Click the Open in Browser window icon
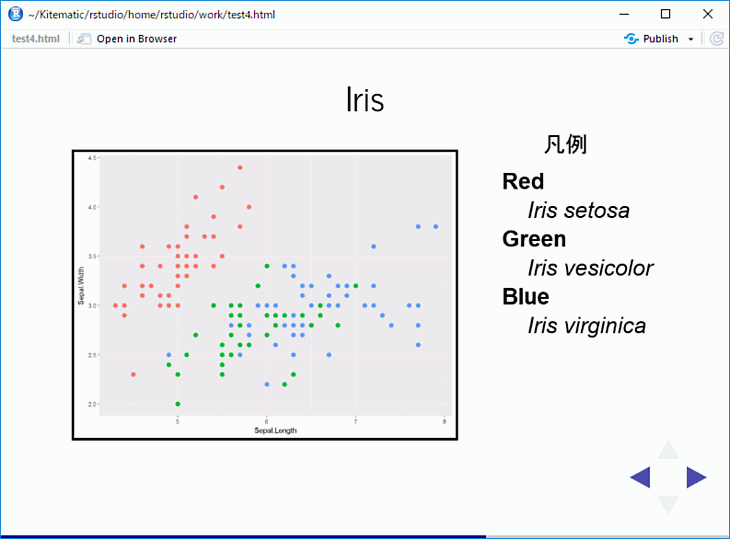This screenshot has width=730, height=539. pos(84,39)
